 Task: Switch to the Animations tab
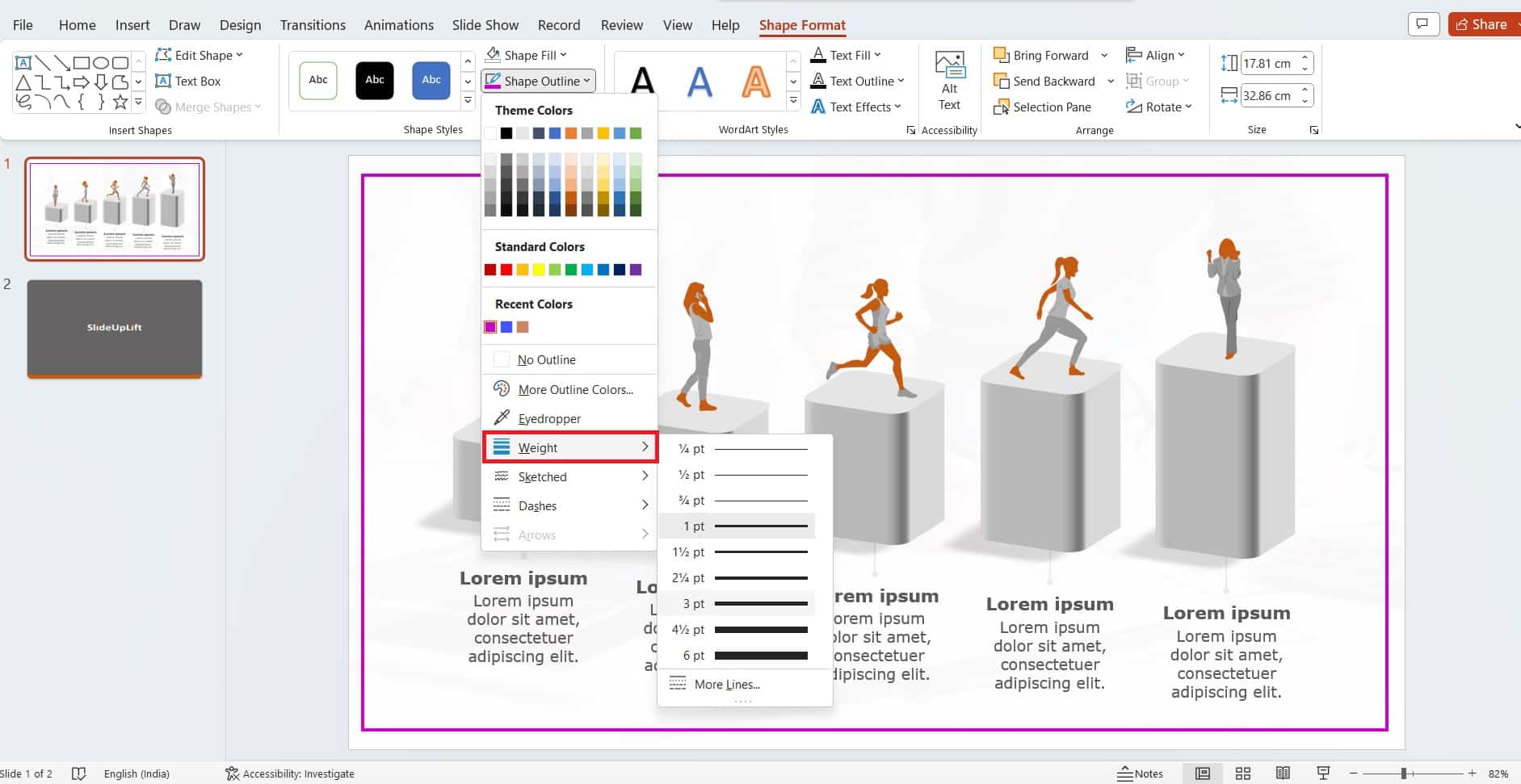point(399,25)
